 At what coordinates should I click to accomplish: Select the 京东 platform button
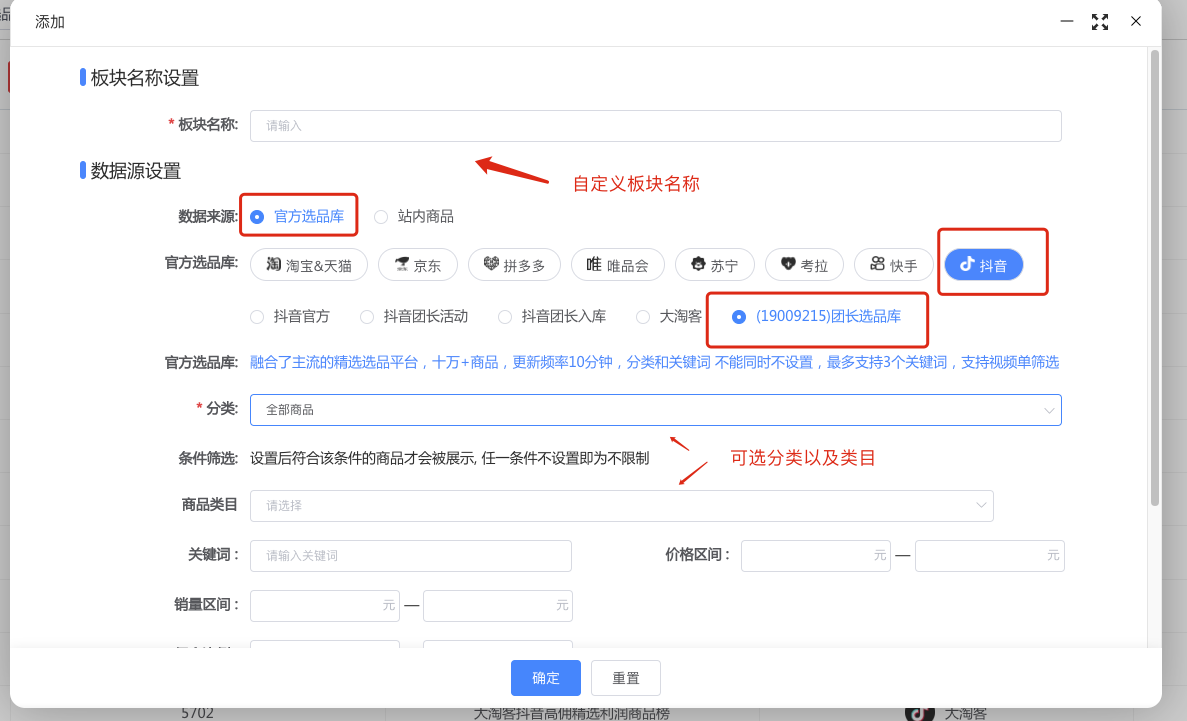coord(418,265)
